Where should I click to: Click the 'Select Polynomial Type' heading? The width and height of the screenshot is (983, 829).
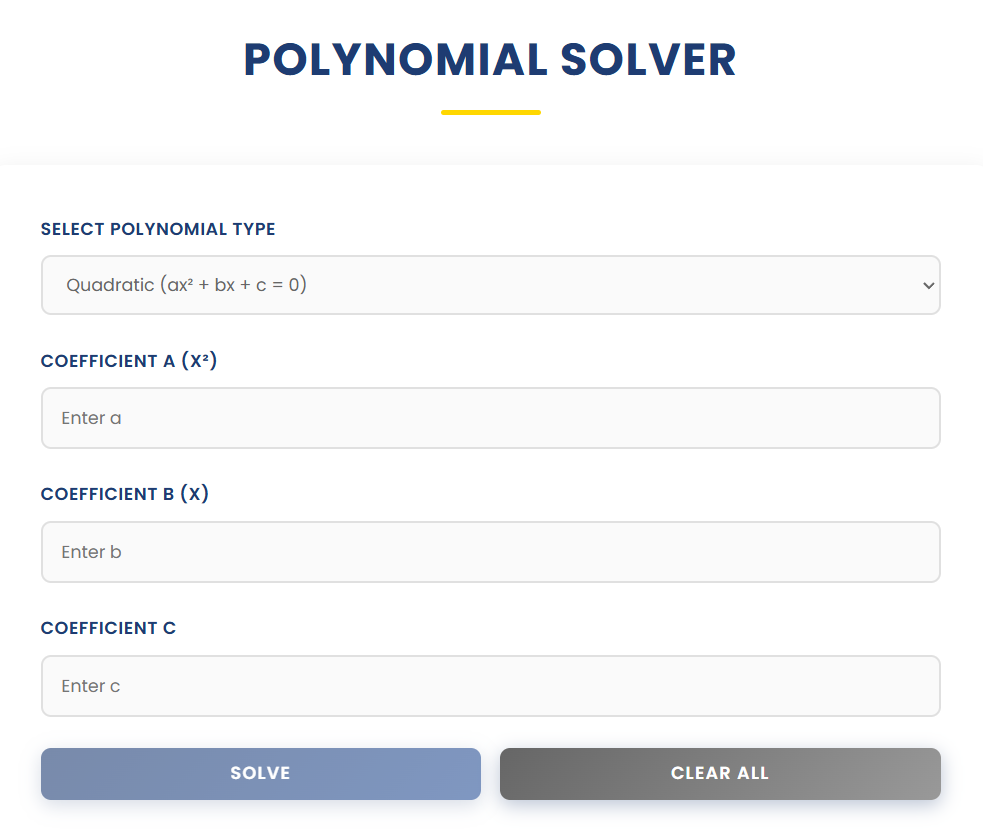157,229
